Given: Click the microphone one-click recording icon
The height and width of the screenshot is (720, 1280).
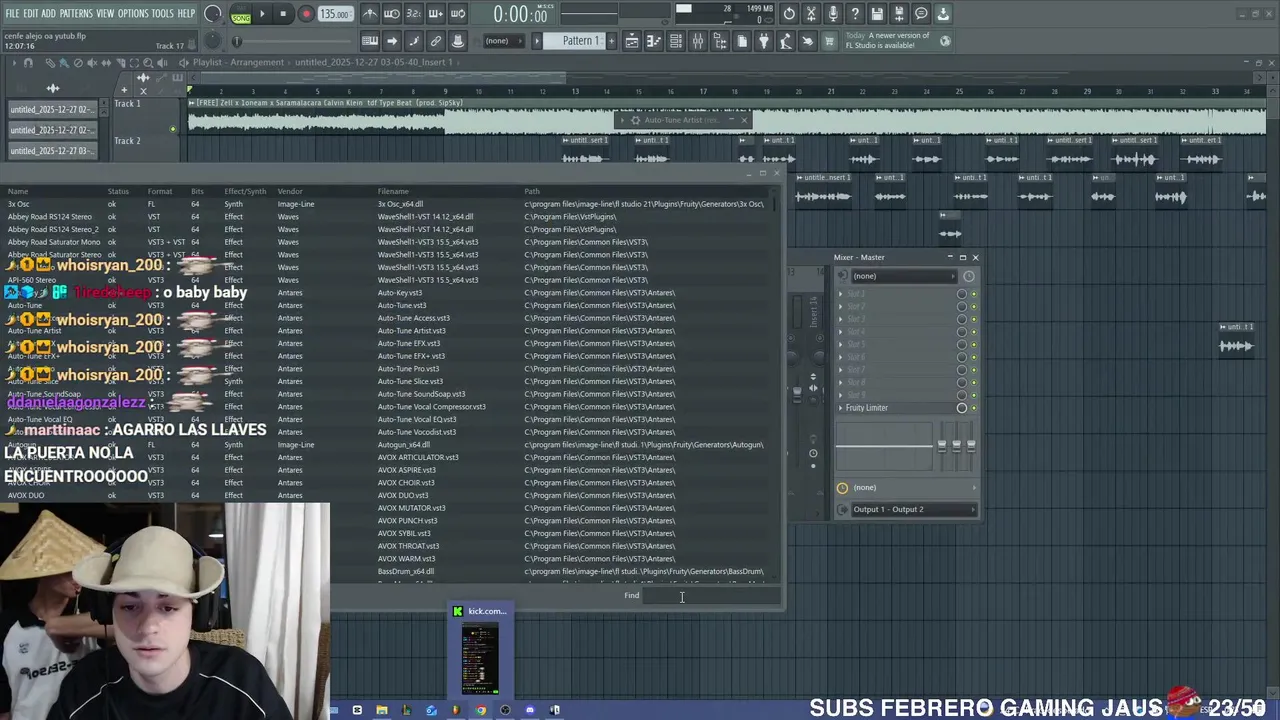Looking at the screenshot, I should (x=833, y=14).
